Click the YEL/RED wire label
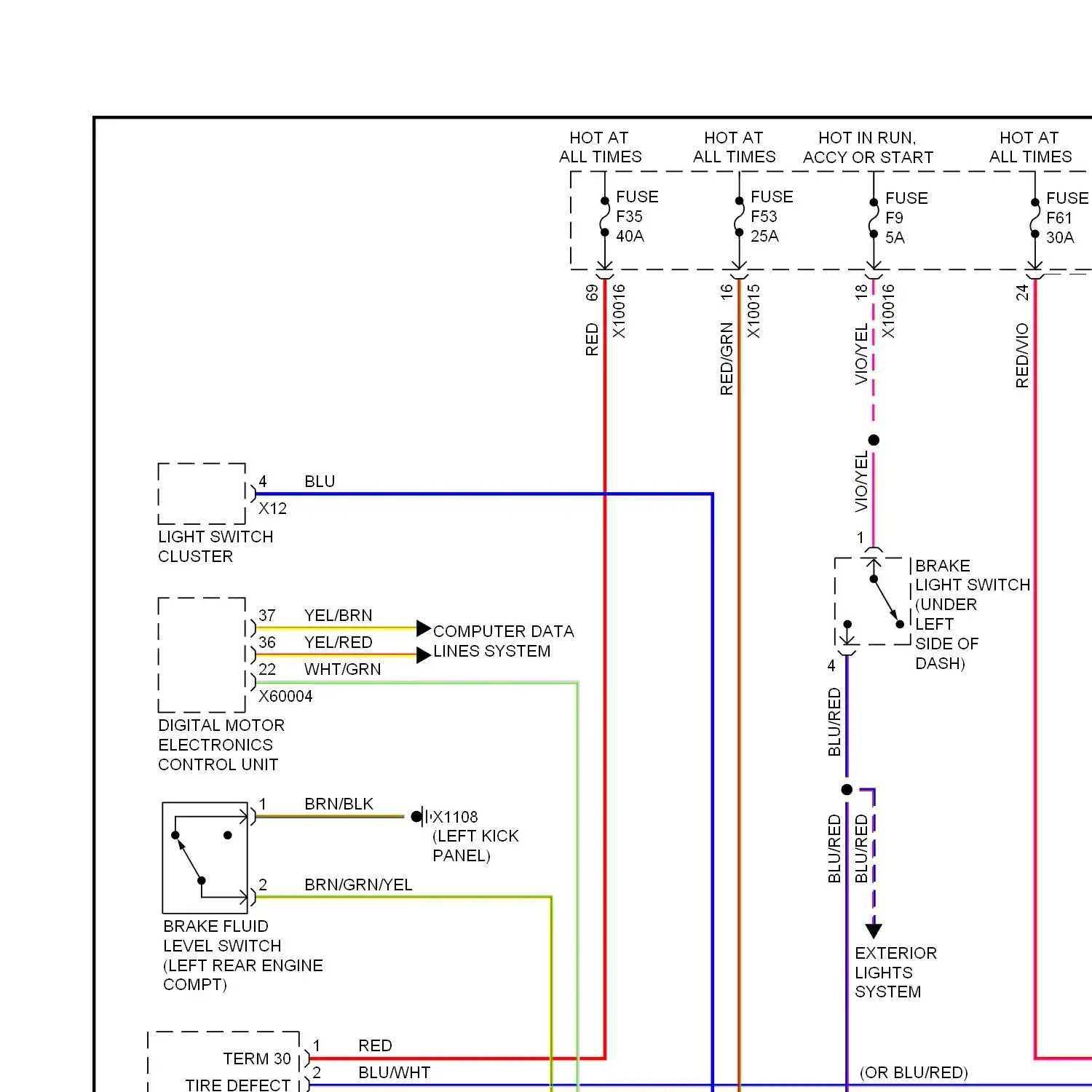The width and height of the screenshot is (1092, 1092). tap(339, 643)
